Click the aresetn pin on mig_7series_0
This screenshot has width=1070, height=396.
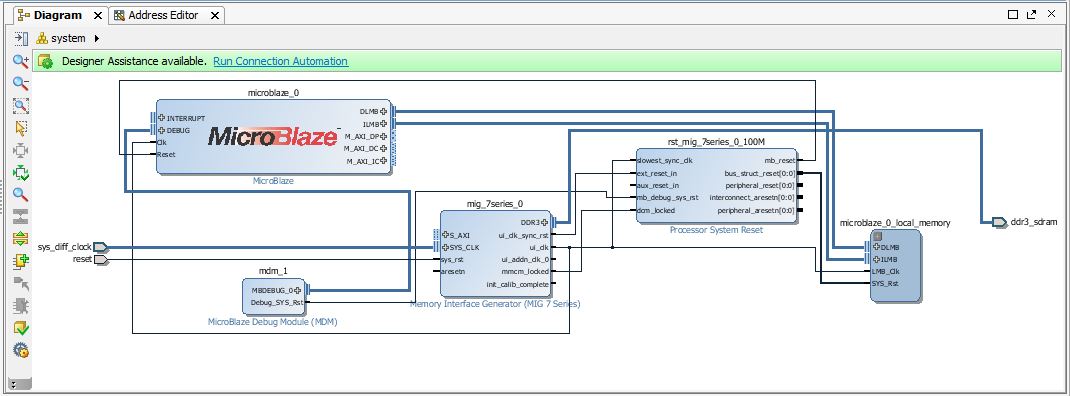point(453,272)
